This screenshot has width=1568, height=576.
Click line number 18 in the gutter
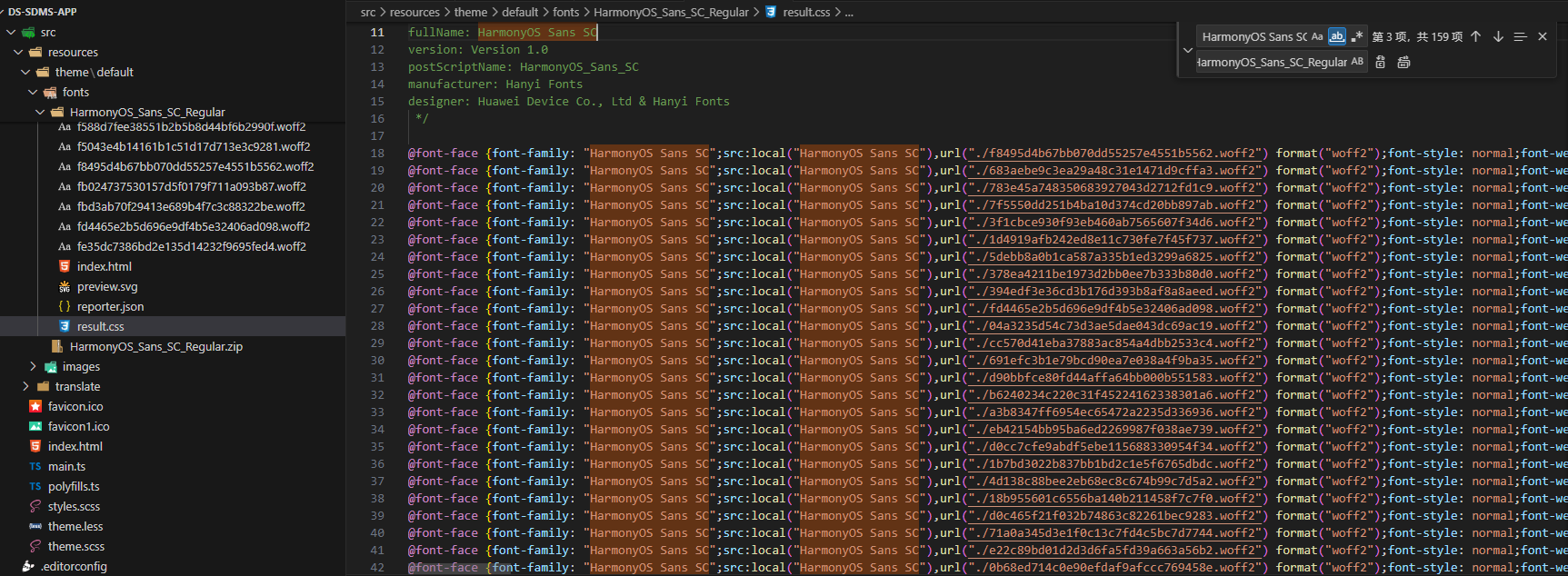coord(377,154)
